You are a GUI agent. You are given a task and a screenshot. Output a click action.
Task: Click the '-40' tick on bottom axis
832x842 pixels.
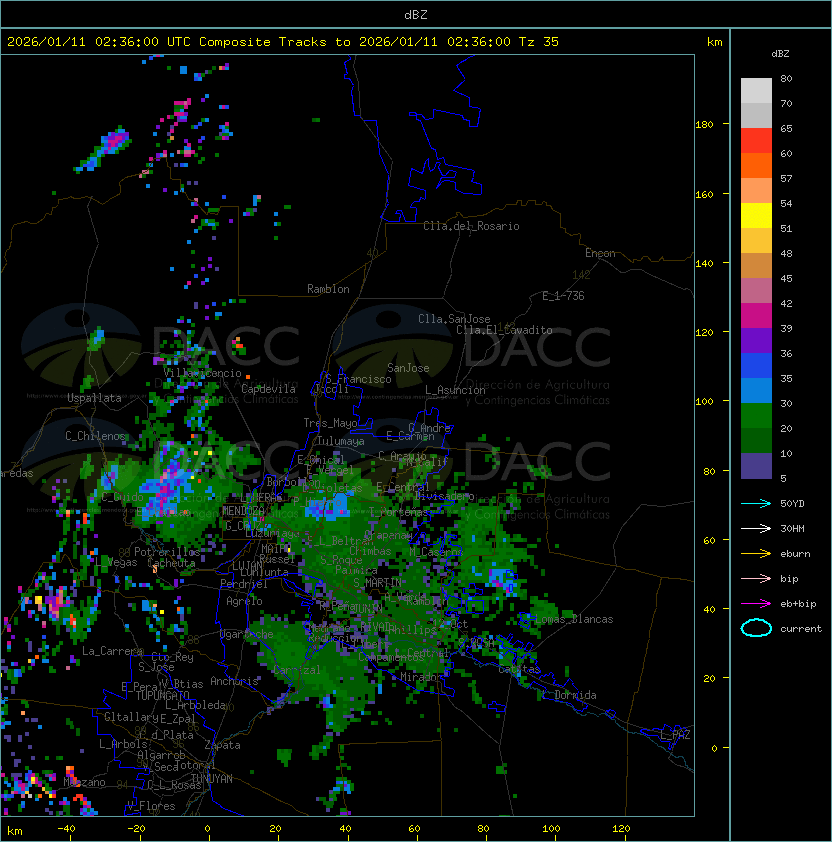(66, 829)
